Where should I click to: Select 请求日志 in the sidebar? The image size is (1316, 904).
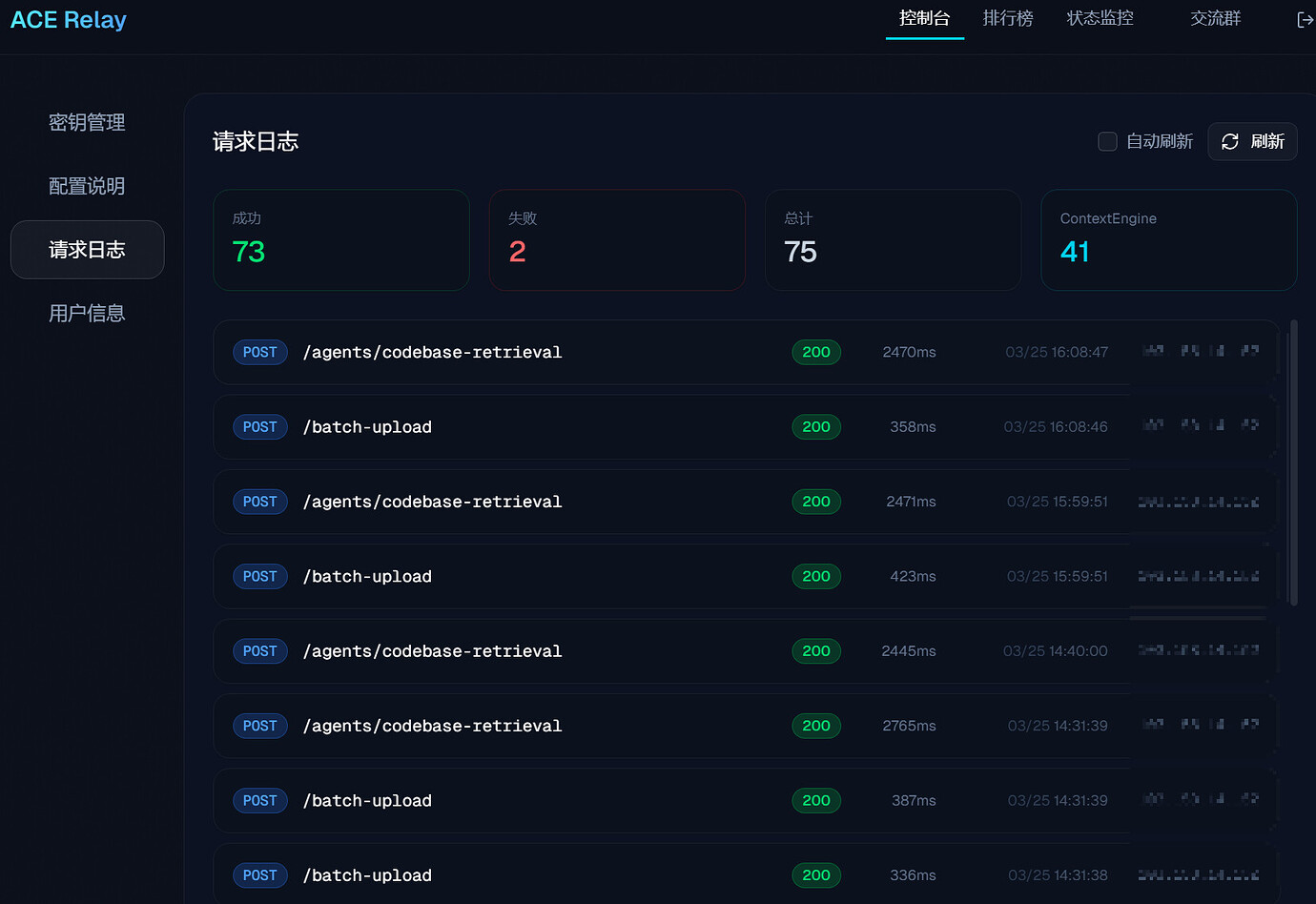coord(87,250)
